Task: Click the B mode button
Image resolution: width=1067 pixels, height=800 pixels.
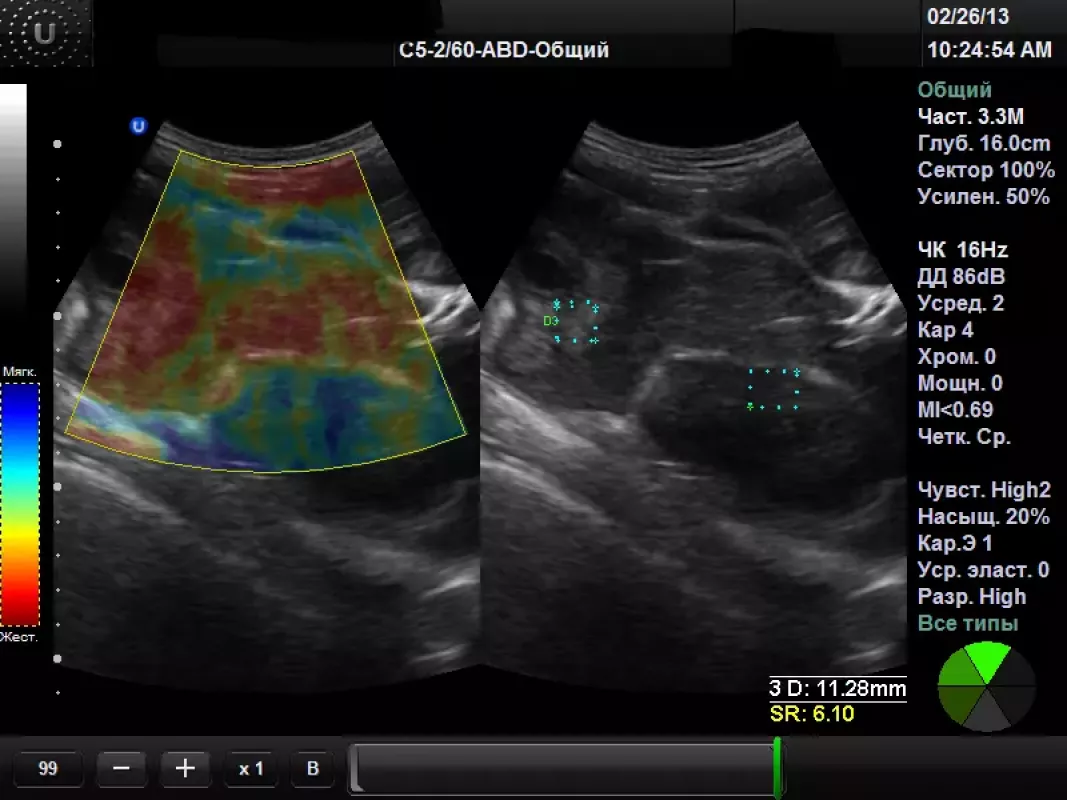Action: pyautogui.click(x=312, y=768)
